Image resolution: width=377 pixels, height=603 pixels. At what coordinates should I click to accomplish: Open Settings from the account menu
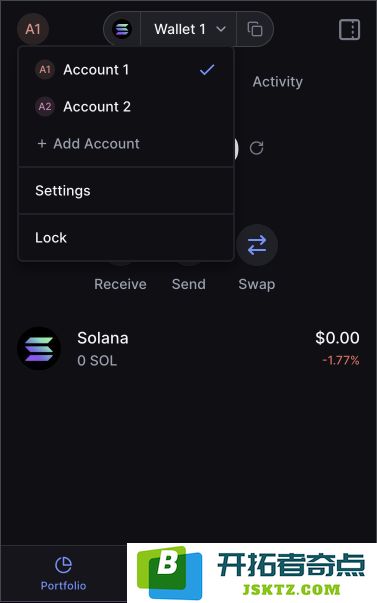[126, 191]
